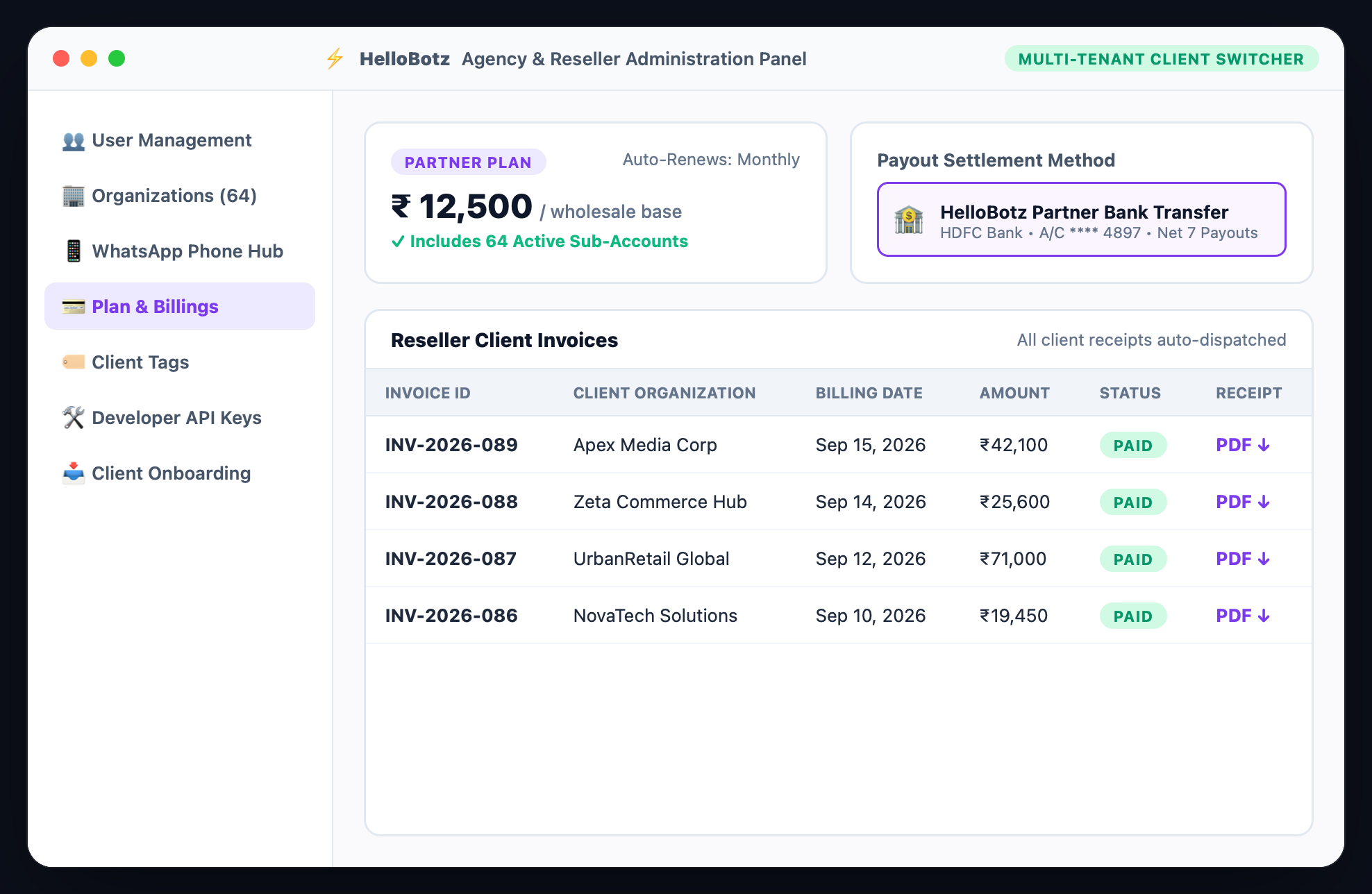Navigate to Developer API Keys
The width and height of the screenshot is (1372, 894).
[180, 418]
